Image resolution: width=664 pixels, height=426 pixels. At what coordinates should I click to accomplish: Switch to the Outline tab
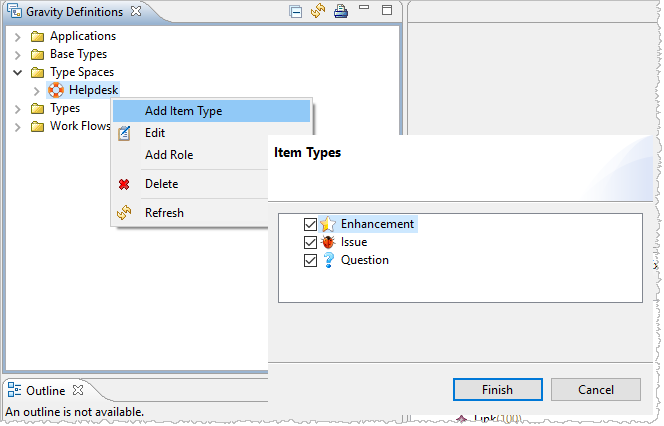point(45,390)
